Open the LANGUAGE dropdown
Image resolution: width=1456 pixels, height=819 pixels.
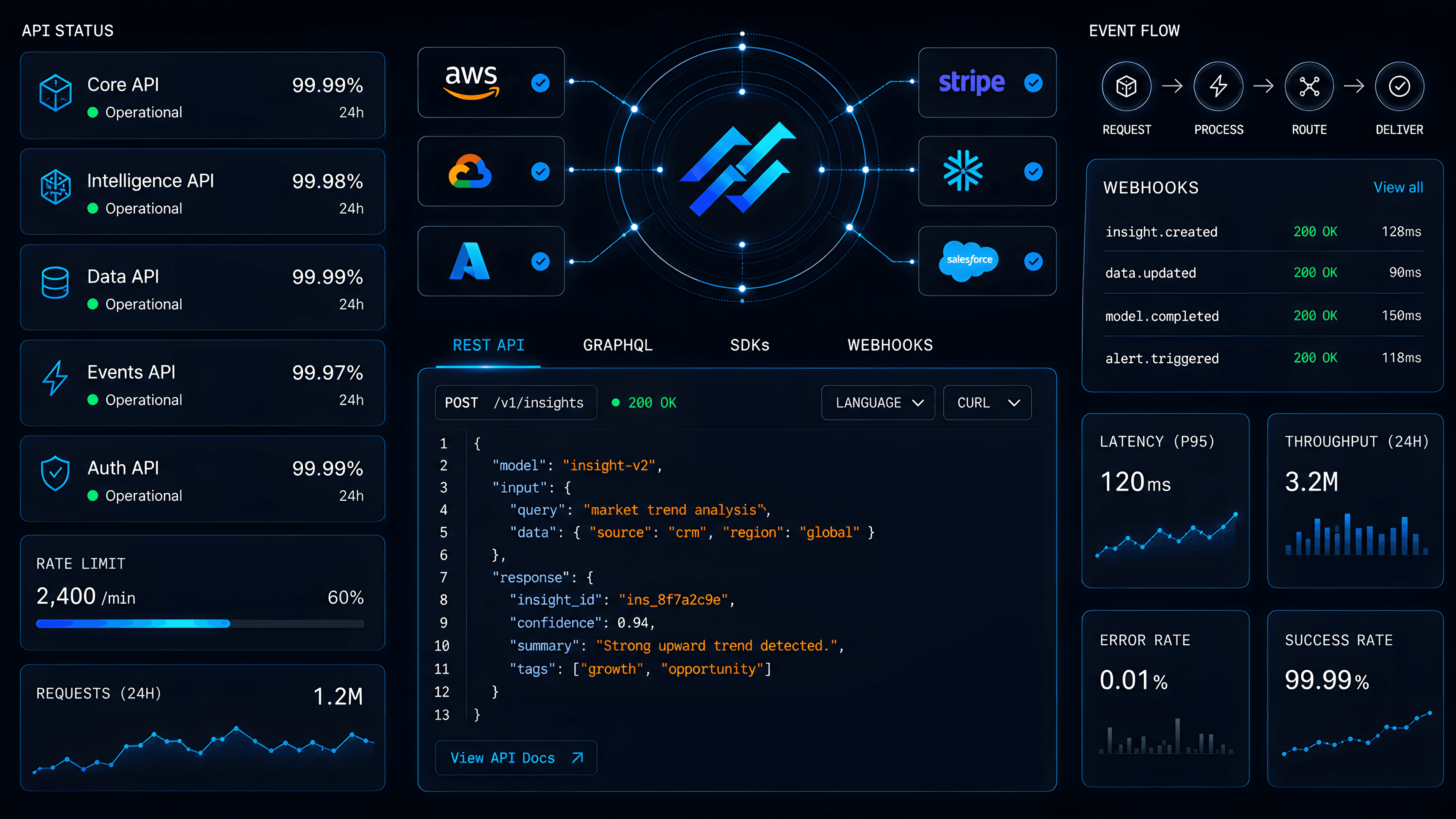coord(878,403)
